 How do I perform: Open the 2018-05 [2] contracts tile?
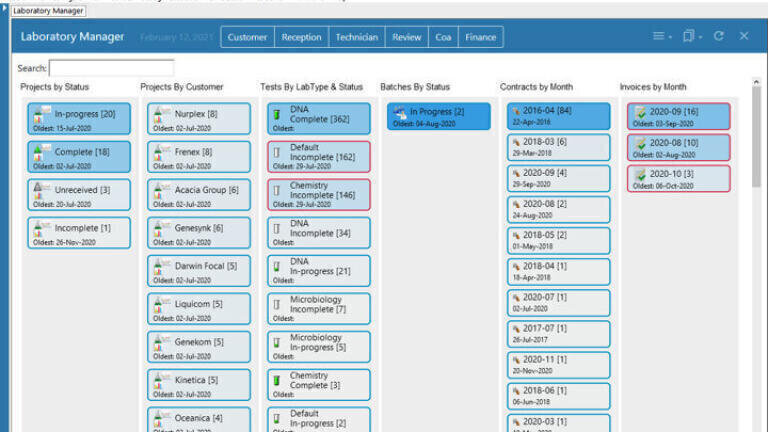[559, 240]
